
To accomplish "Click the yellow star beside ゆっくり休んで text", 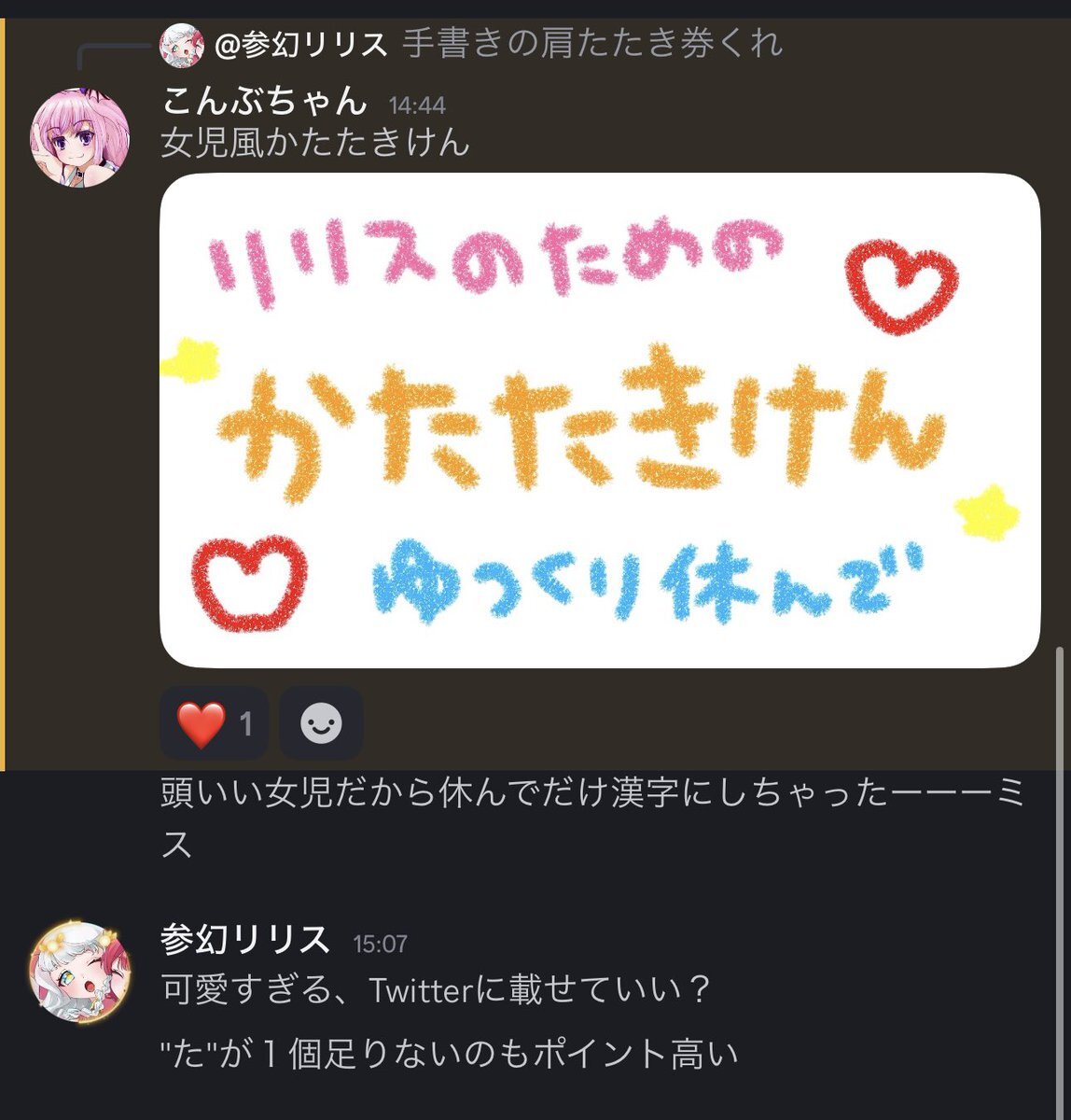I will point(987,511).
